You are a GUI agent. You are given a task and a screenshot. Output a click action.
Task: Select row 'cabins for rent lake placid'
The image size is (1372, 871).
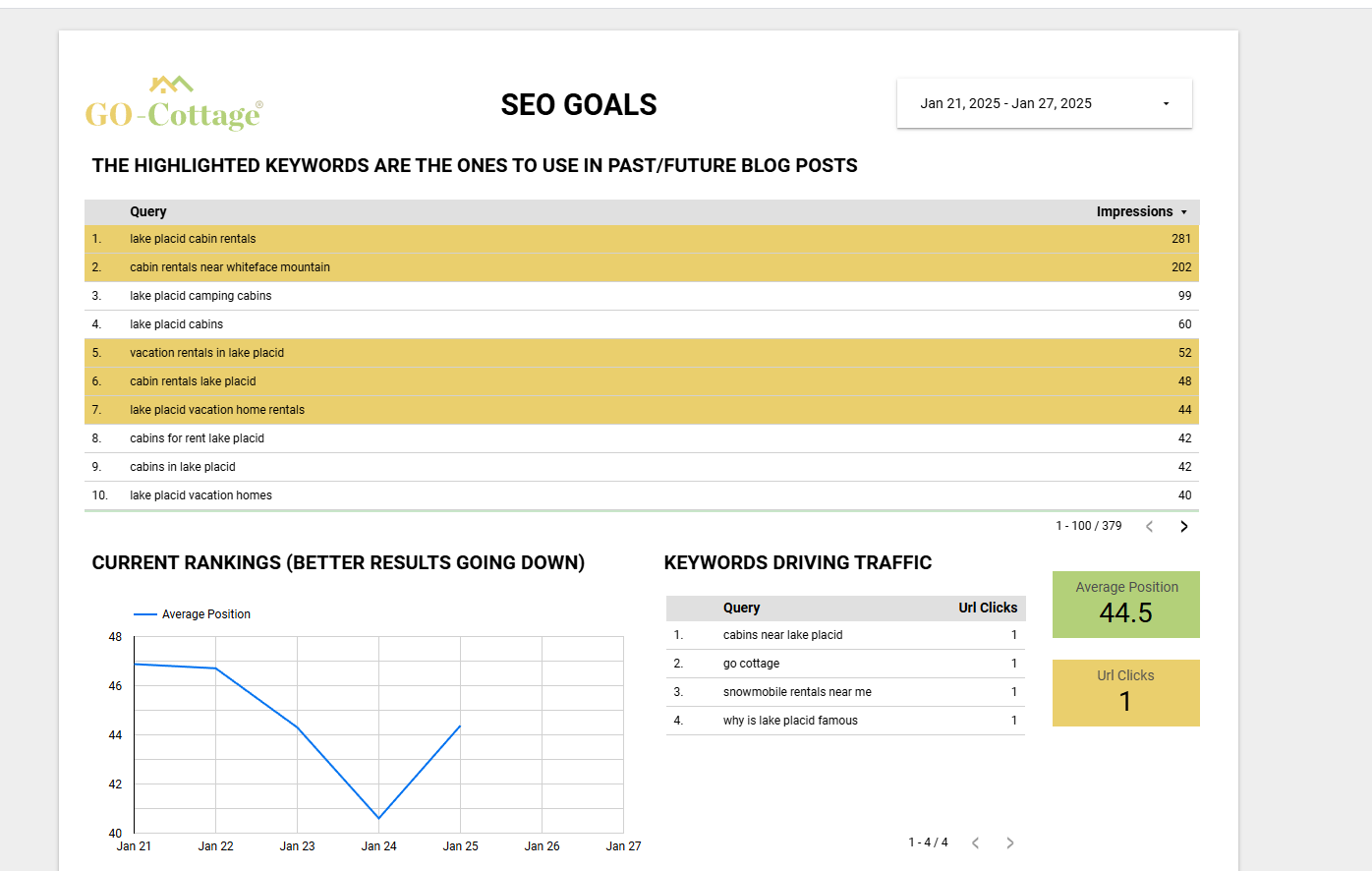tap(642, 438)
